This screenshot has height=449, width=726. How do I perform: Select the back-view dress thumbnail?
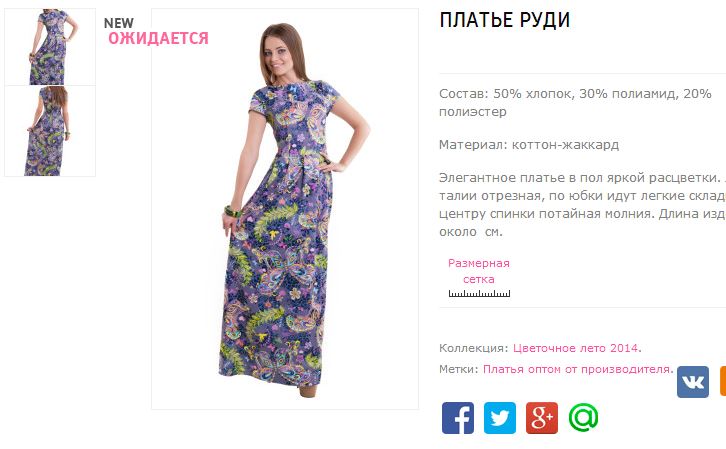pyautogui.click(x=50, y=131)
